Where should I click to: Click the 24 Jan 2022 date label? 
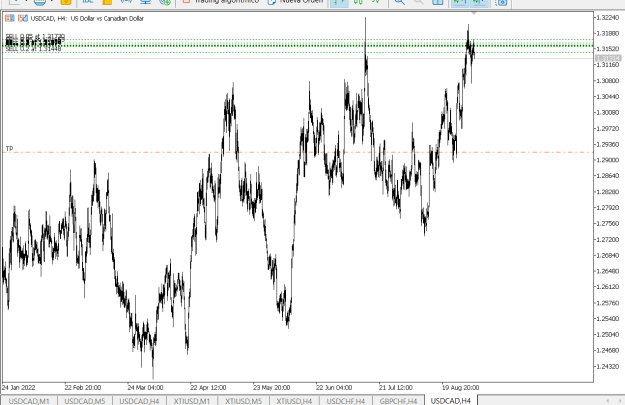click(18, 387)
